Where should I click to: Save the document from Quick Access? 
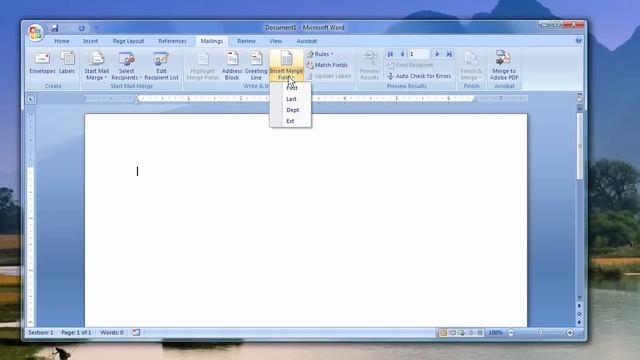point(55,28)
